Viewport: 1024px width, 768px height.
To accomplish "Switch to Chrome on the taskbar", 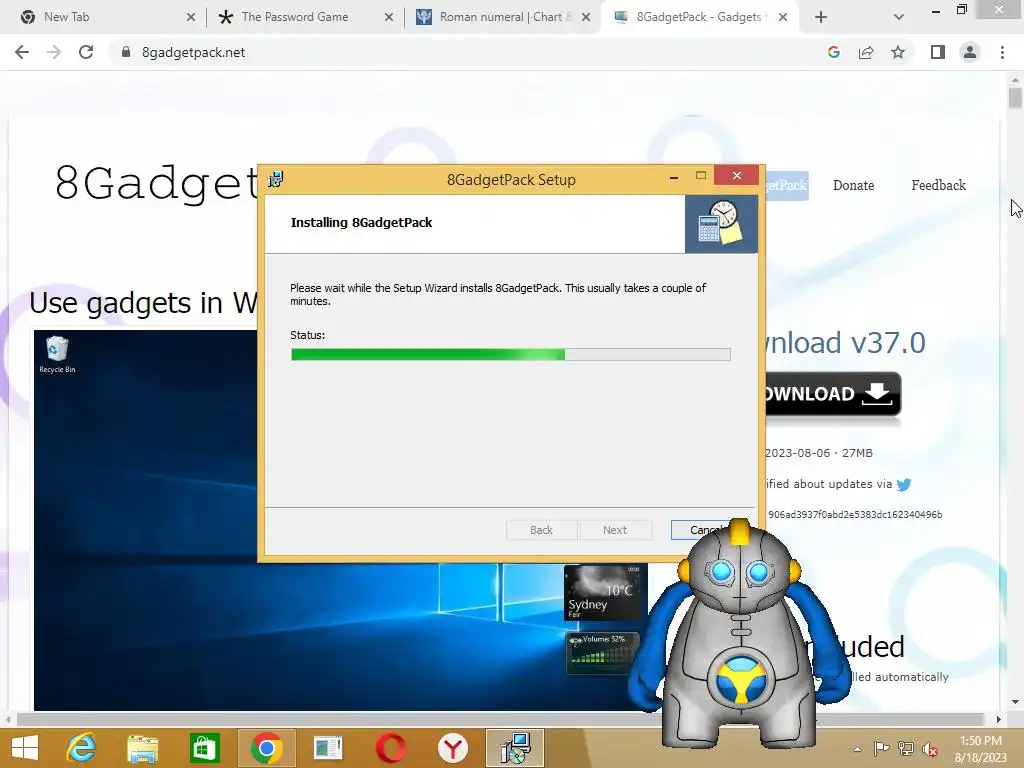I will click(x=266, y=748).
